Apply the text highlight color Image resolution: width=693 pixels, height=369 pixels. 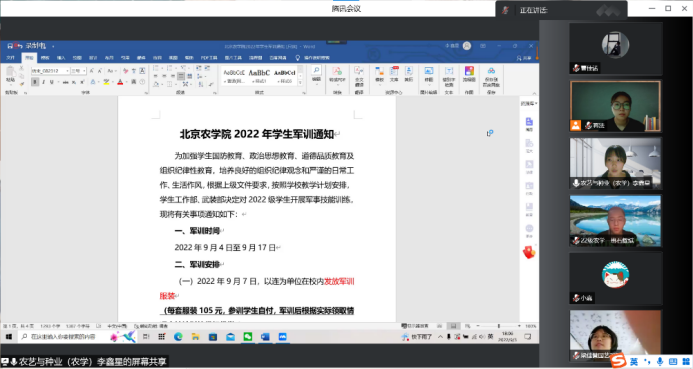106,82
